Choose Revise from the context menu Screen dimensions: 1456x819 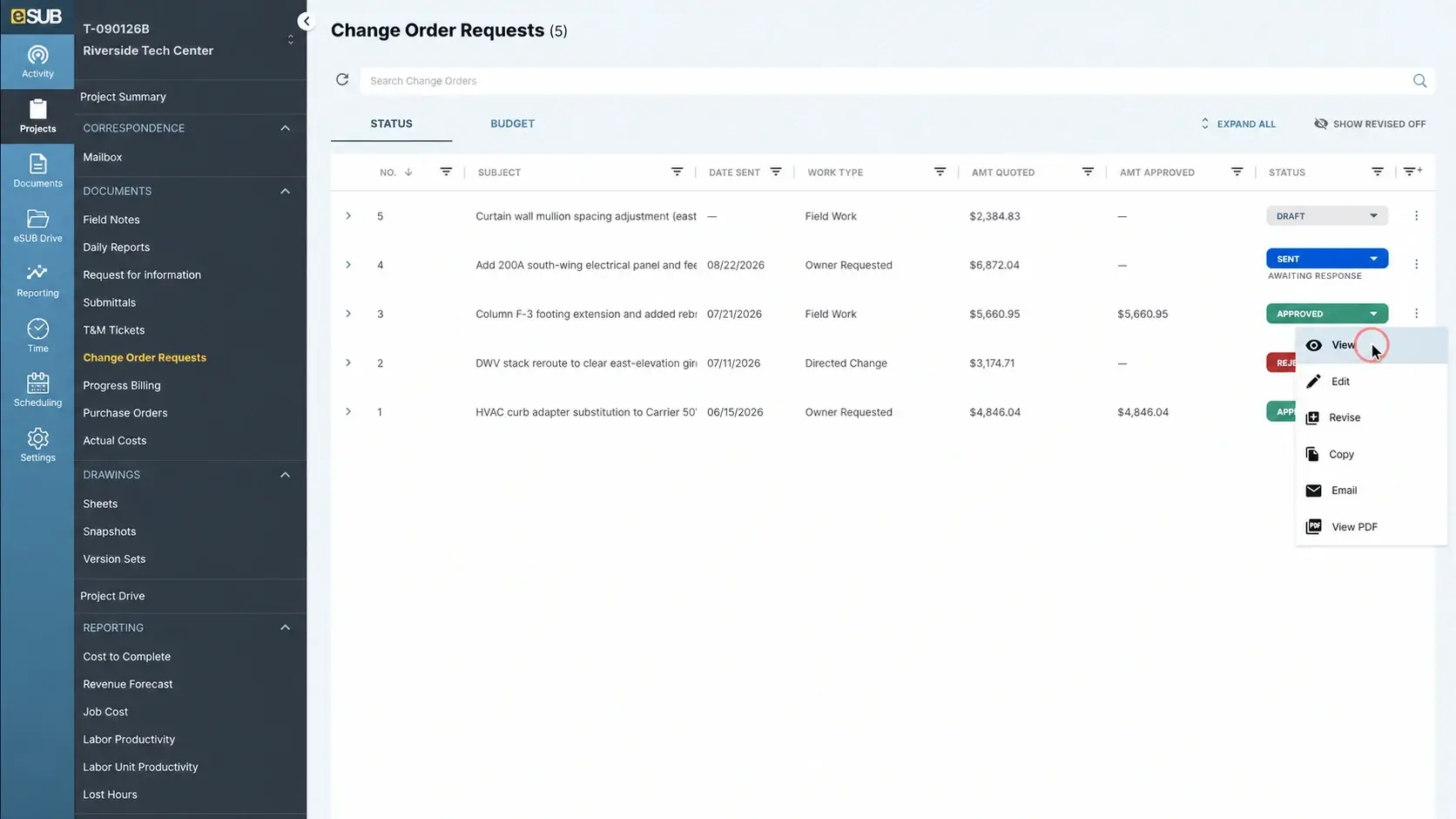point(1372,417)
